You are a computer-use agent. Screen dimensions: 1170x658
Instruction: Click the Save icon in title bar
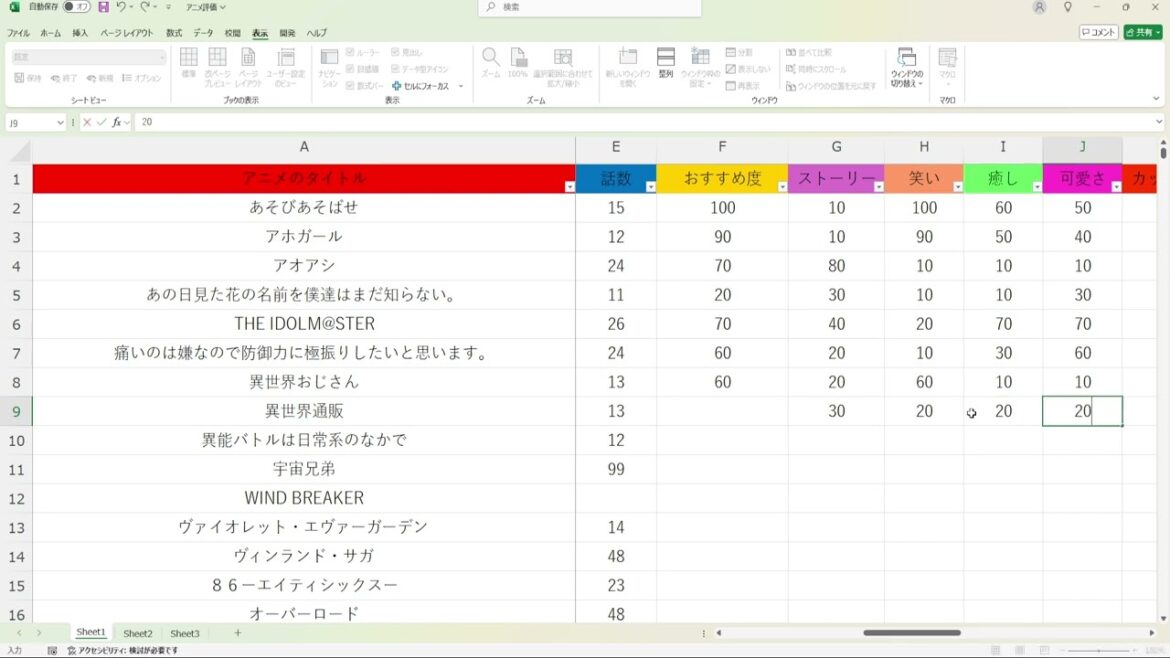point(103,7)
